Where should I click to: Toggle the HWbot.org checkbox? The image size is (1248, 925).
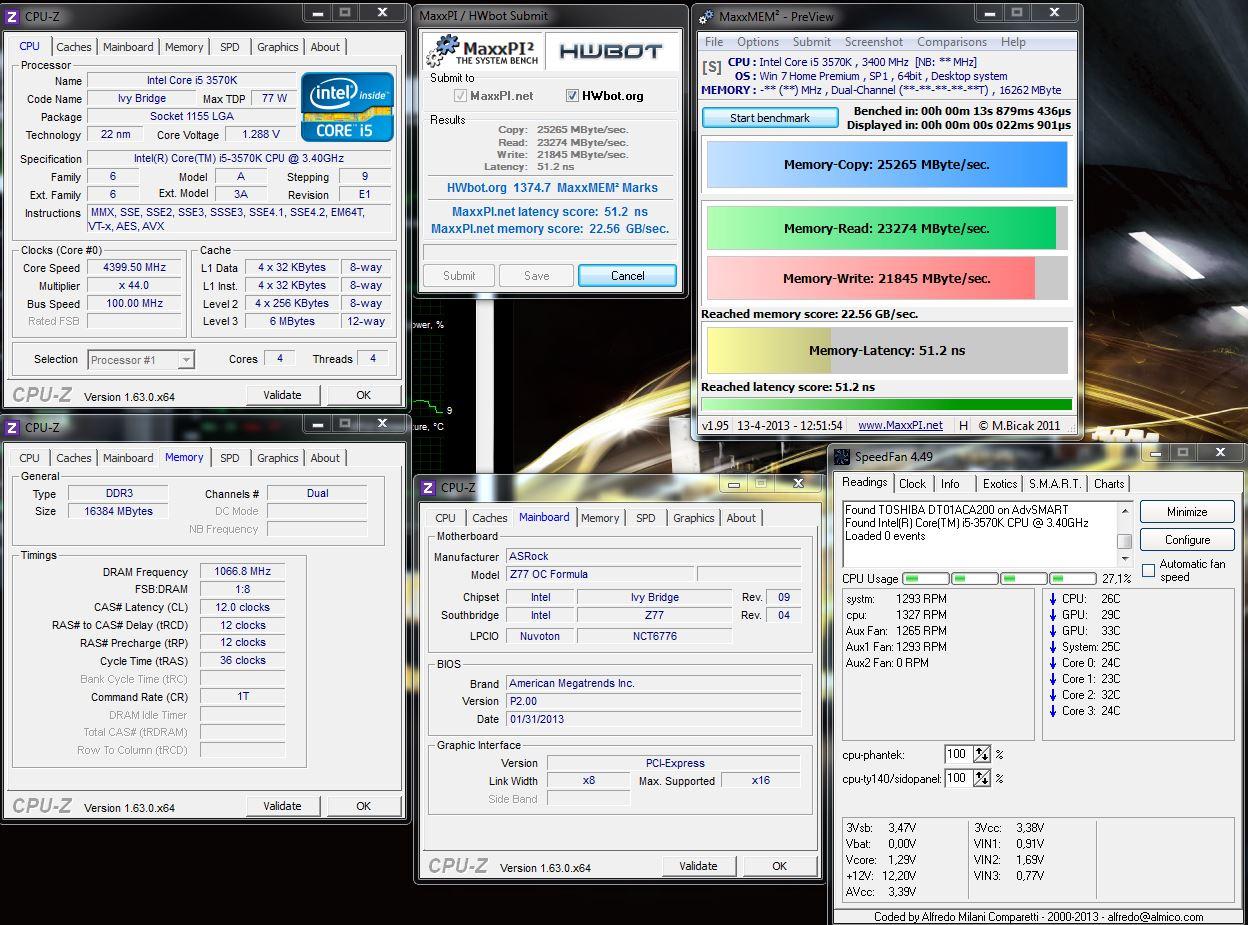coord(572,96)
